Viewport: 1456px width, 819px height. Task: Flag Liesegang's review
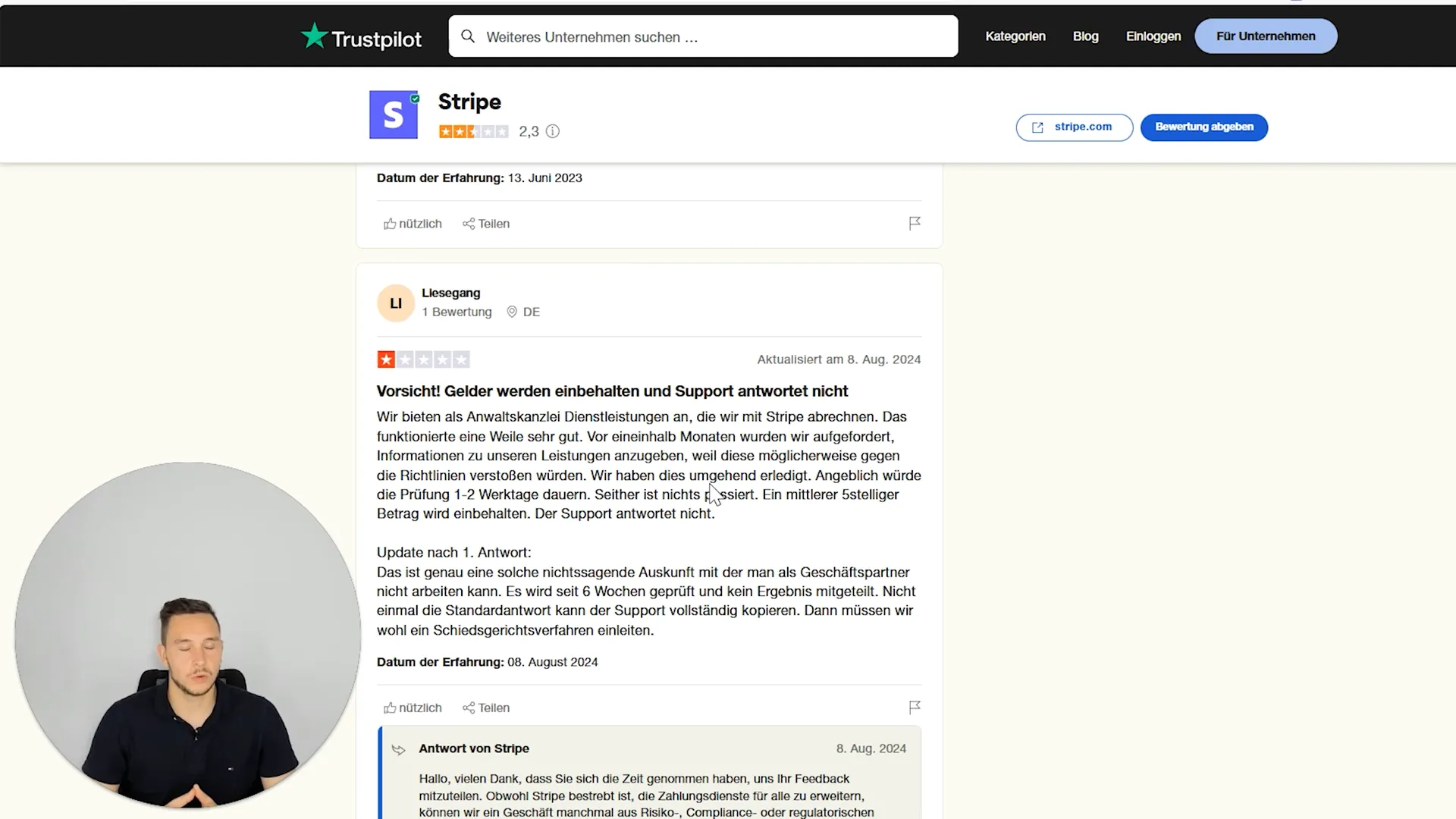[915, 707]
